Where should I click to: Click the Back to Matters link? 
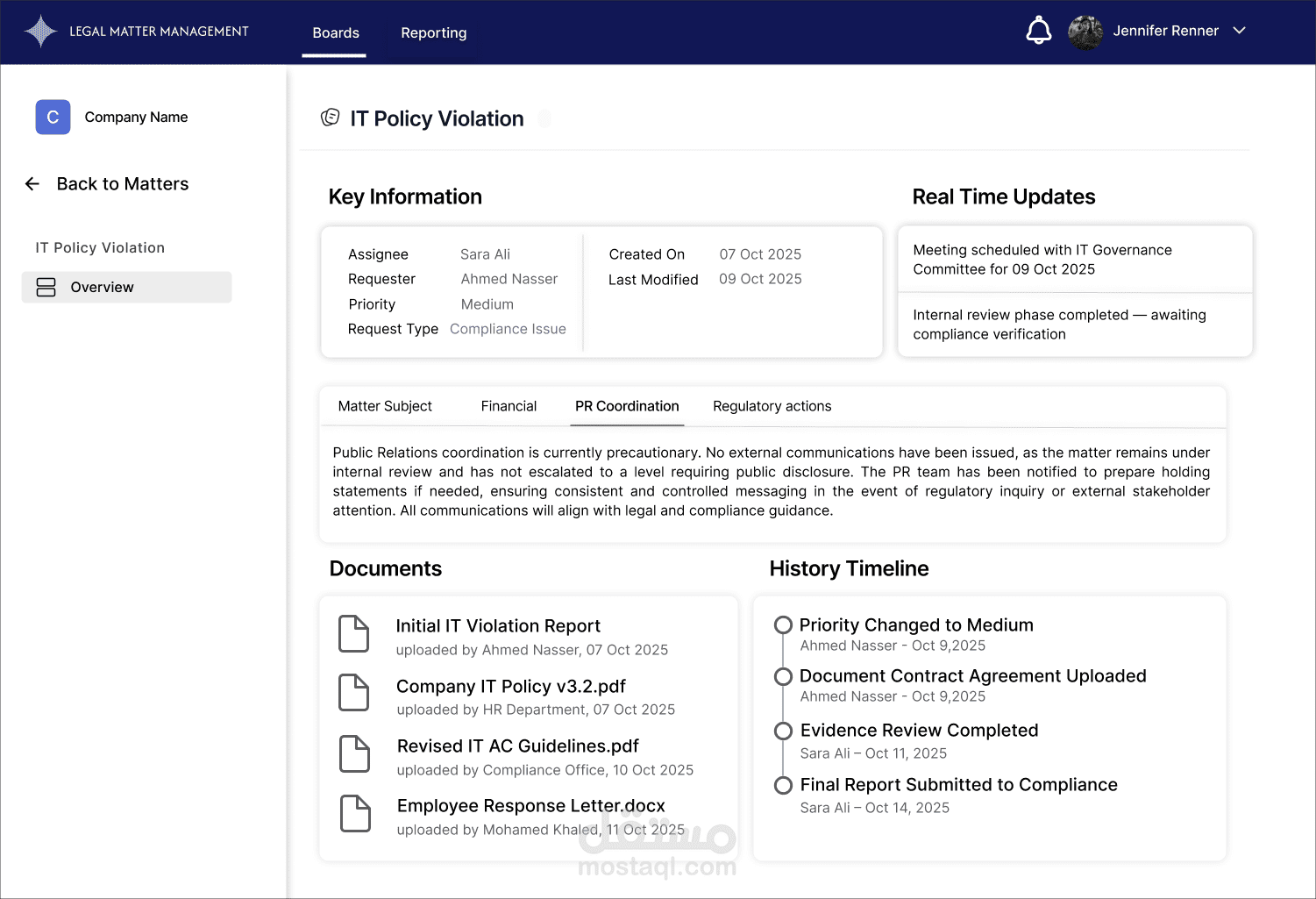(x=123, y=184)
